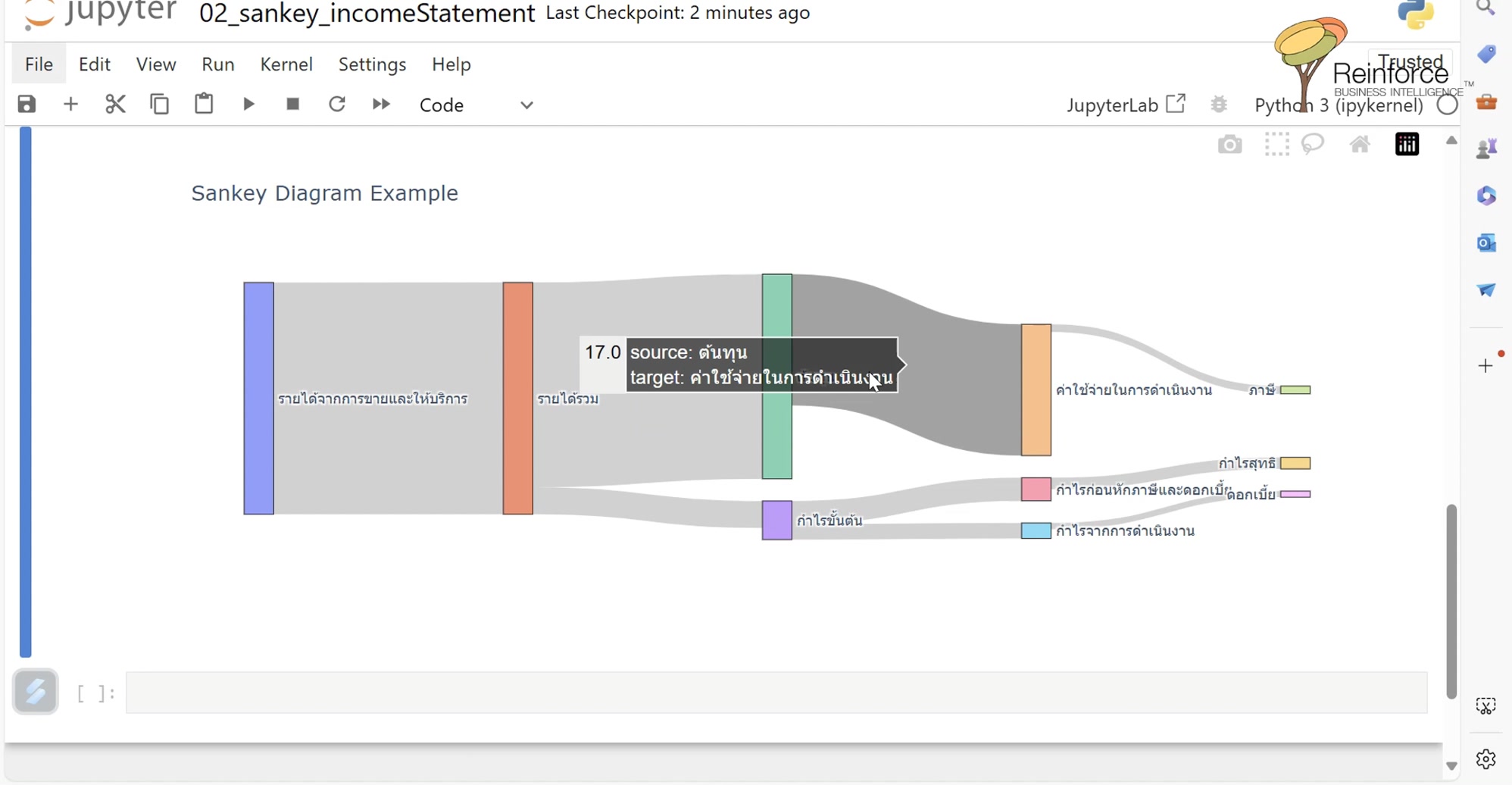The image size is (1512, 785).
Task: Click the debugger bug icon
Action: coord(1219,104)
